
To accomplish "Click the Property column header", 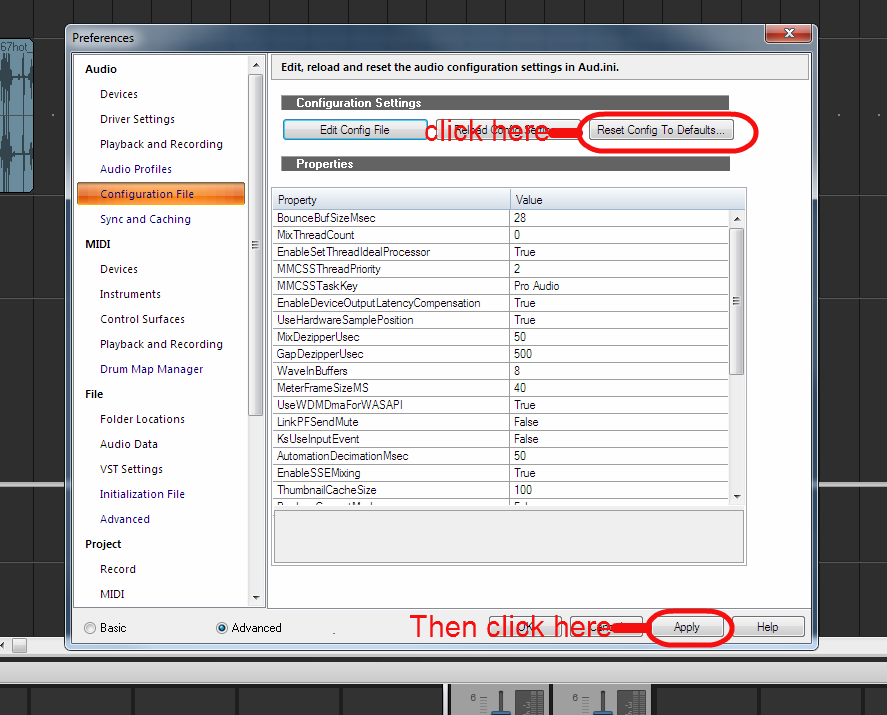I will [x=391, y=200].
